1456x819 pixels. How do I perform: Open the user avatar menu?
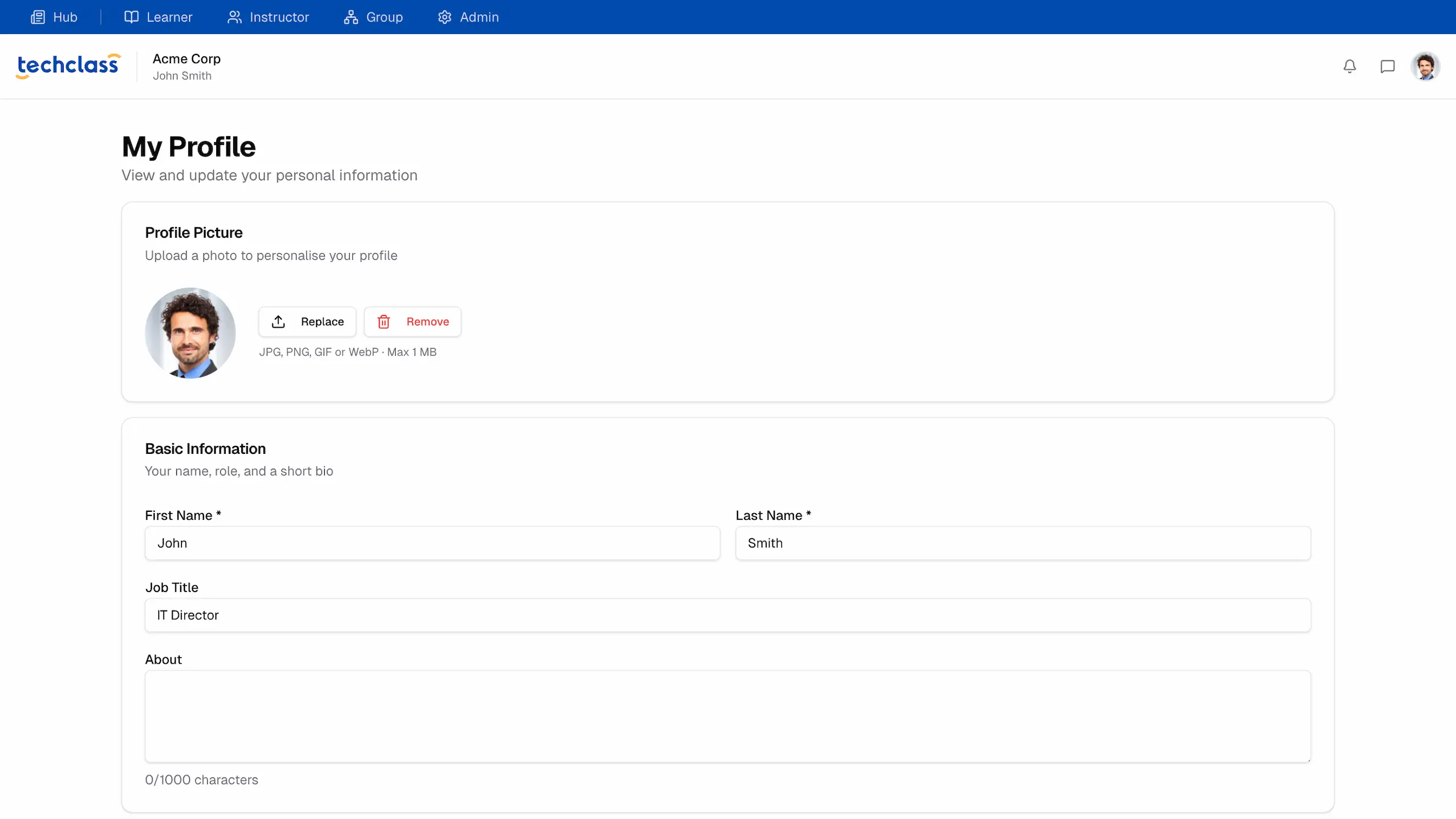point(1425,67)
